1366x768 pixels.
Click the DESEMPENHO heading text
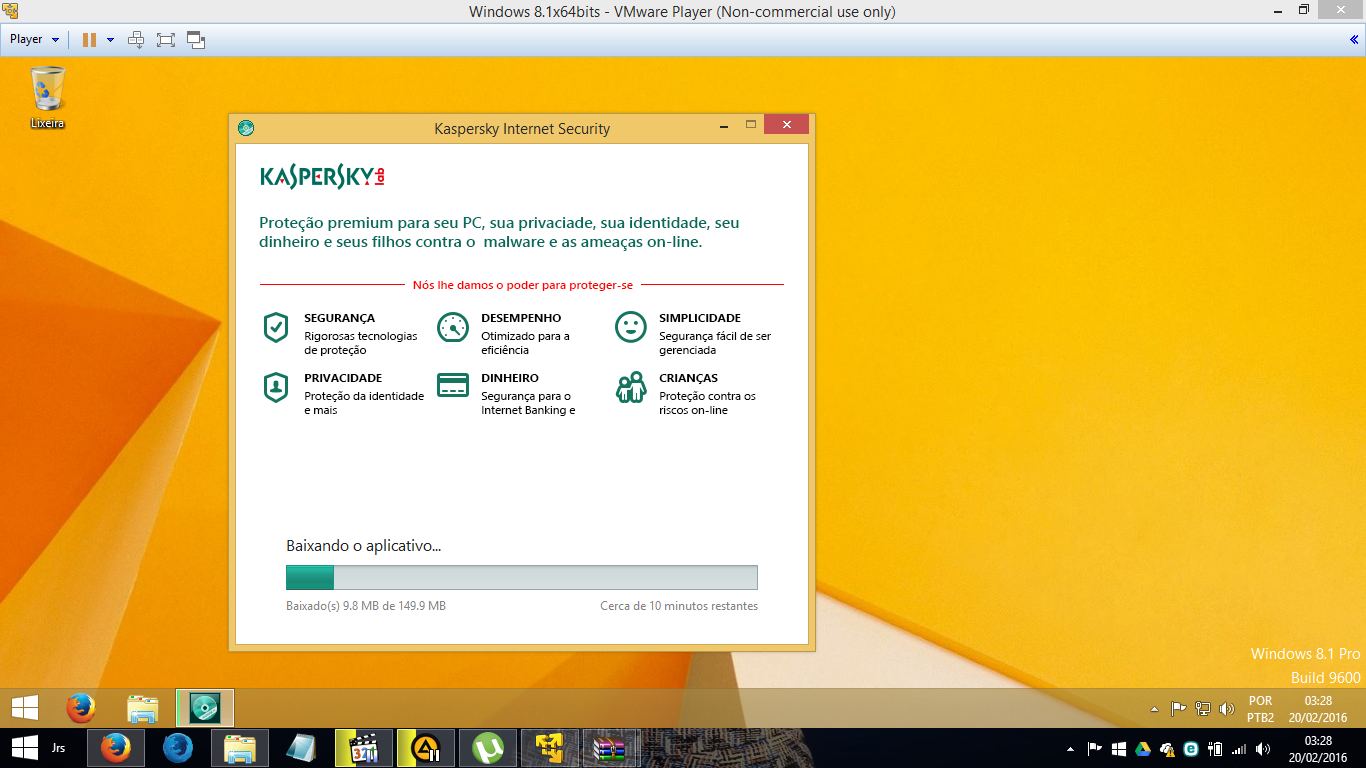coord(521,318)
